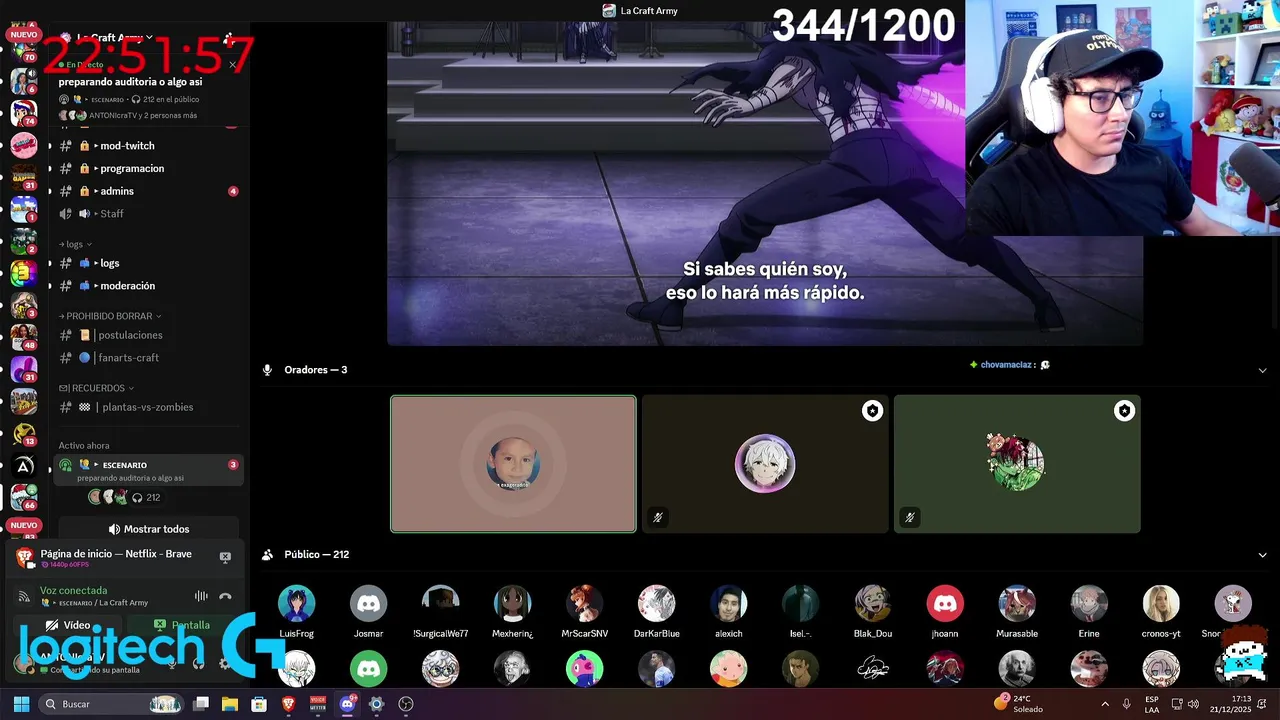
Task: Open the yellow number 3 server icon
Action: coord(23,273)
